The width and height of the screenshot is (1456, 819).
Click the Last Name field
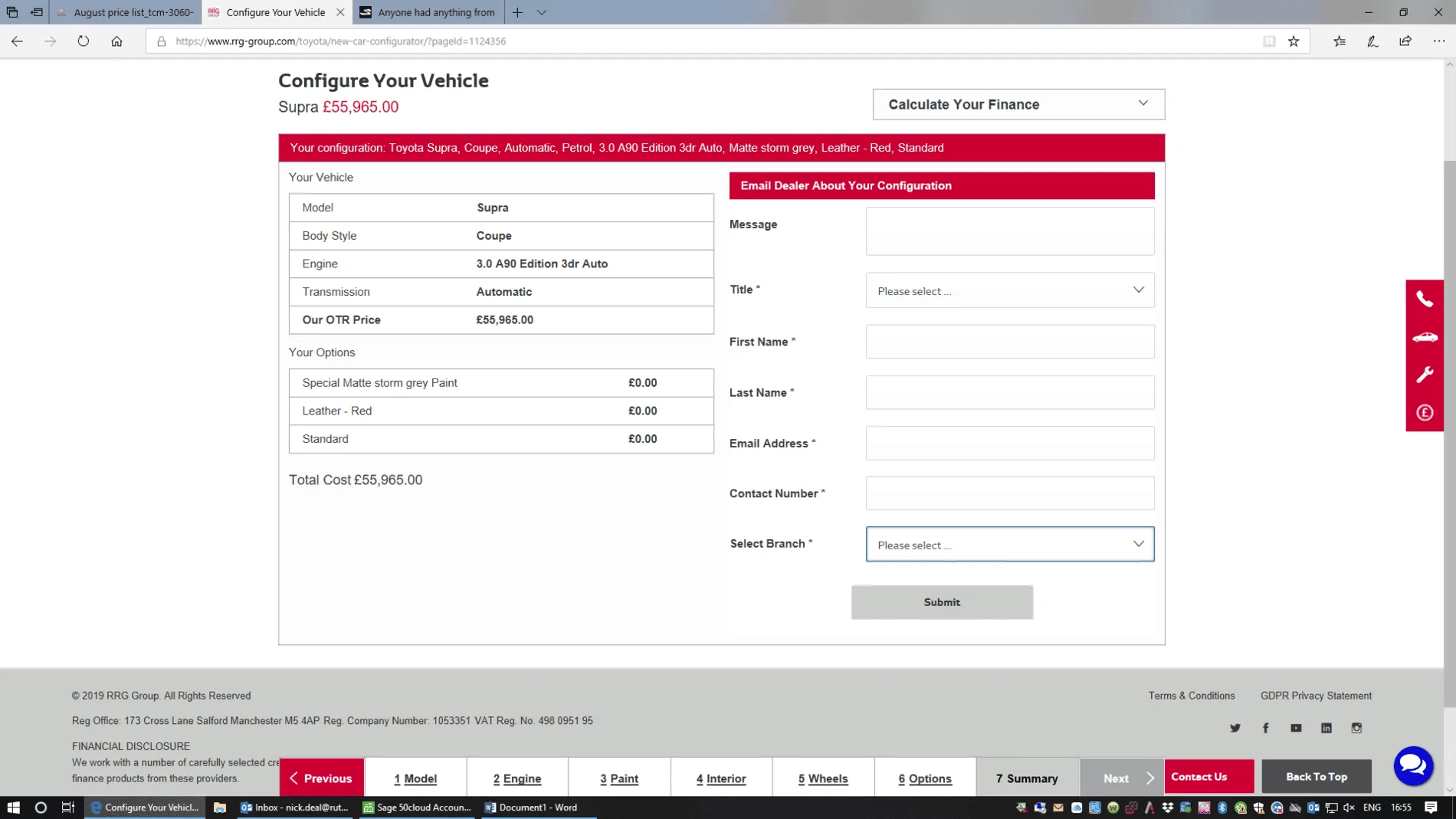pyautogui.click(x=1010, y=392)
